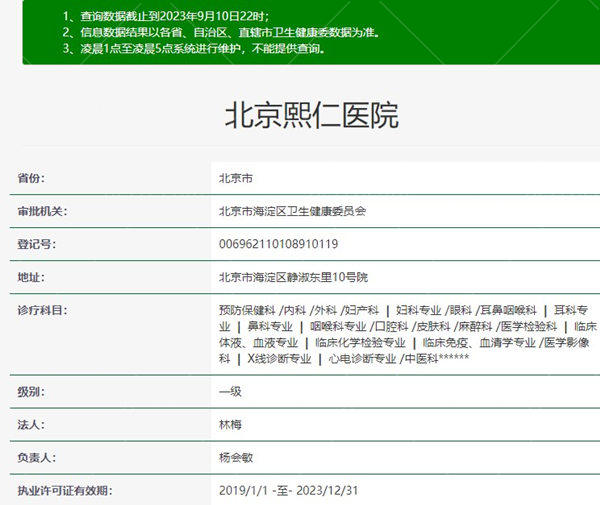Select the hospital title 北京熙仁医院
600x505 pixels.
[312, 115]
